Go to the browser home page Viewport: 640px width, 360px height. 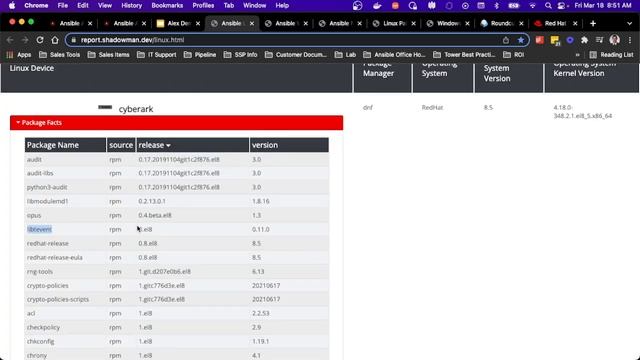pos(55,40)
